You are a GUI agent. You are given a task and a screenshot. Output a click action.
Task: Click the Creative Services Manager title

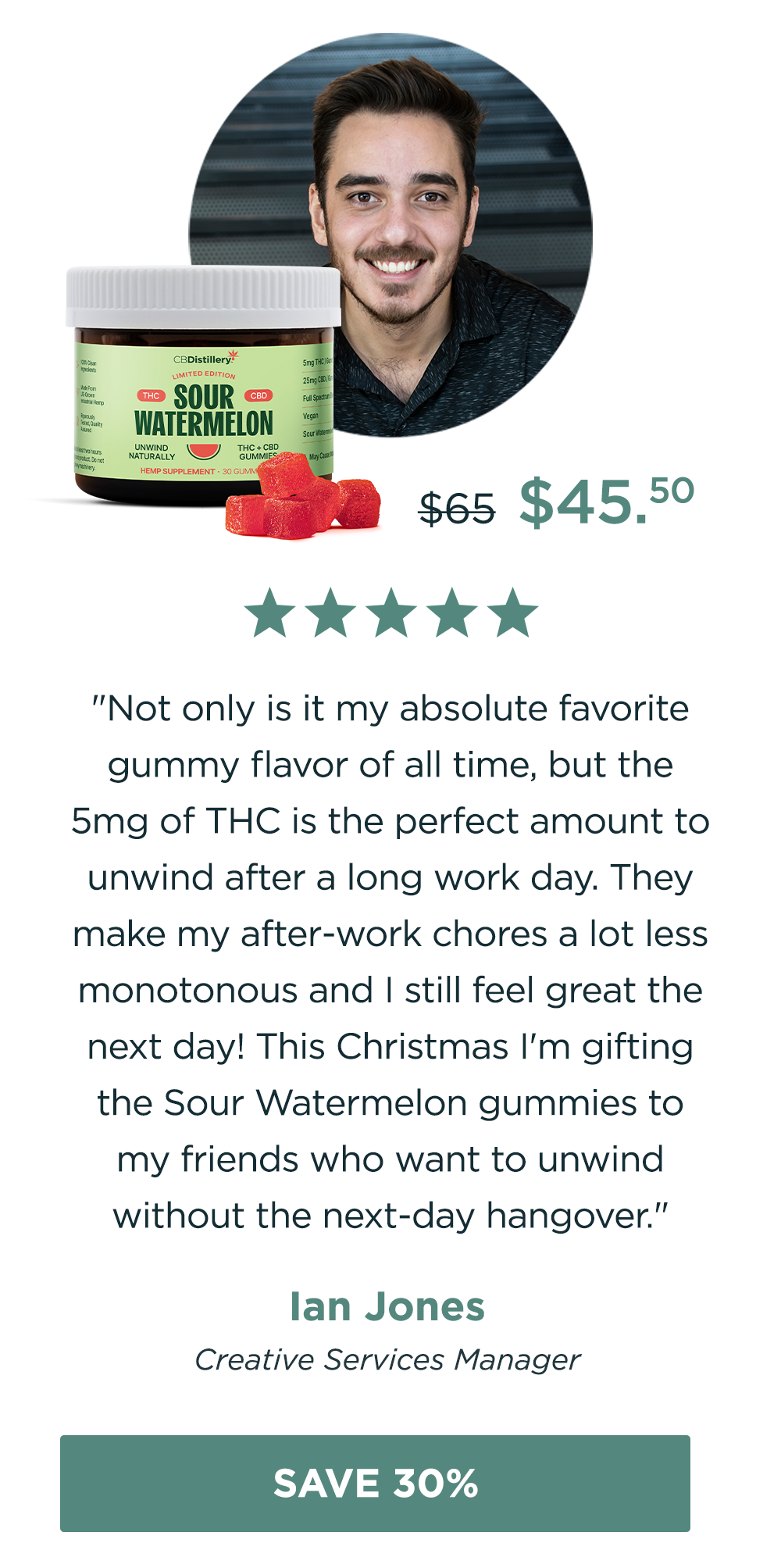pyautogui.click(x=387, y=1359)
